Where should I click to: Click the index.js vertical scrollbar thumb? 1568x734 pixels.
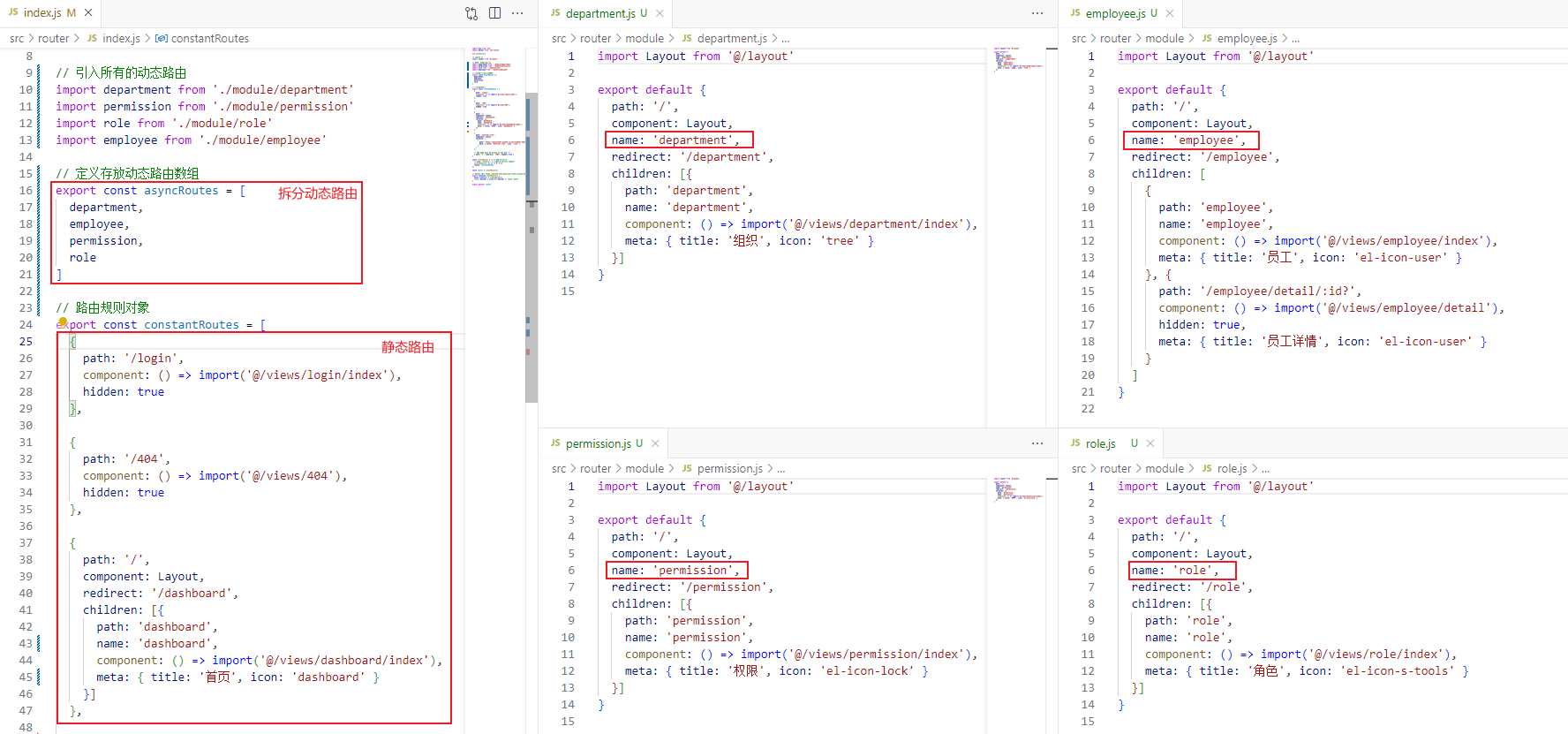pos(531,247)
